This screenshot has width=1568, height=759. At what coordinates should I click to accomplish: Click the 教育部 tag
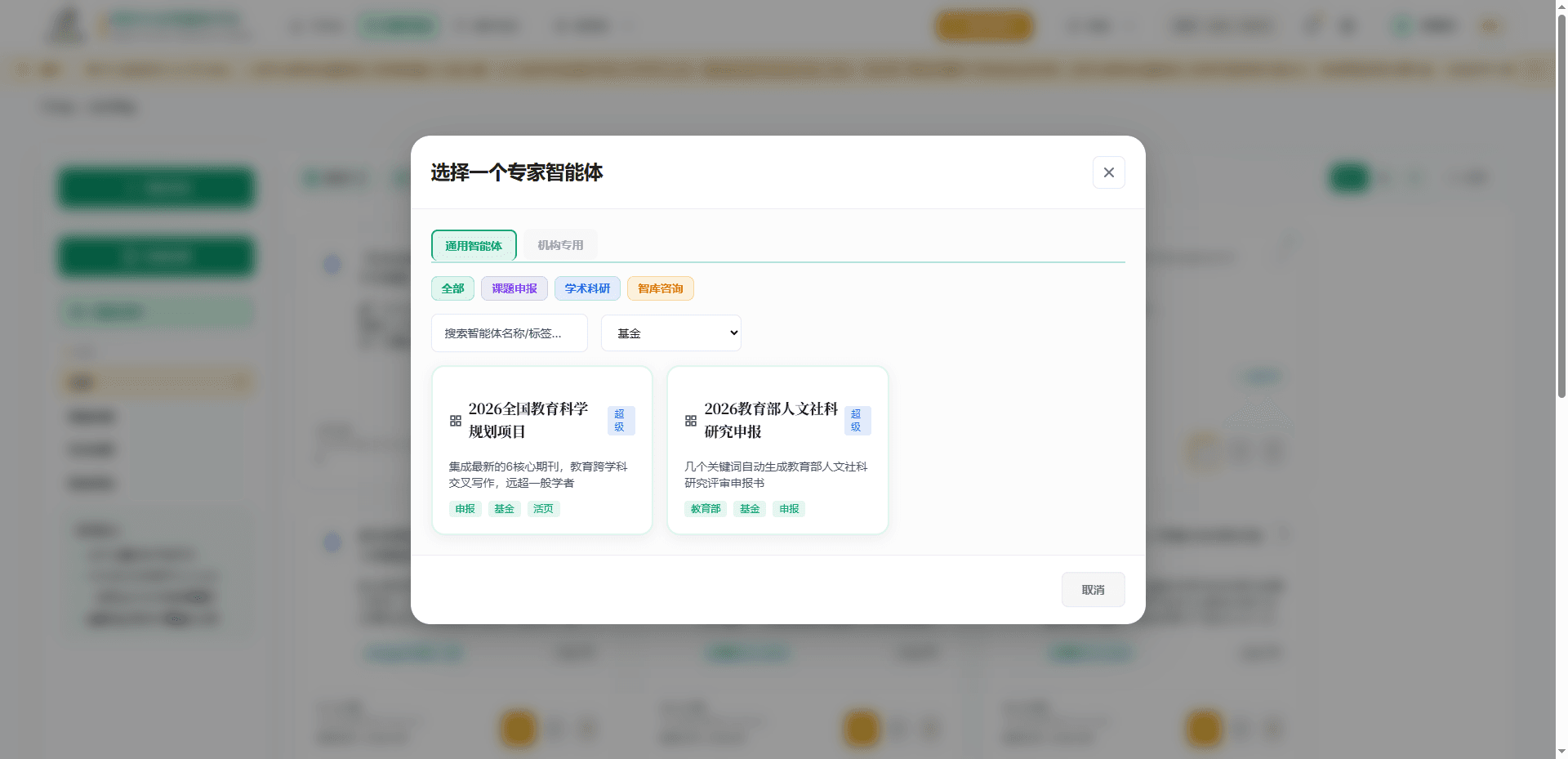point(706,509)
